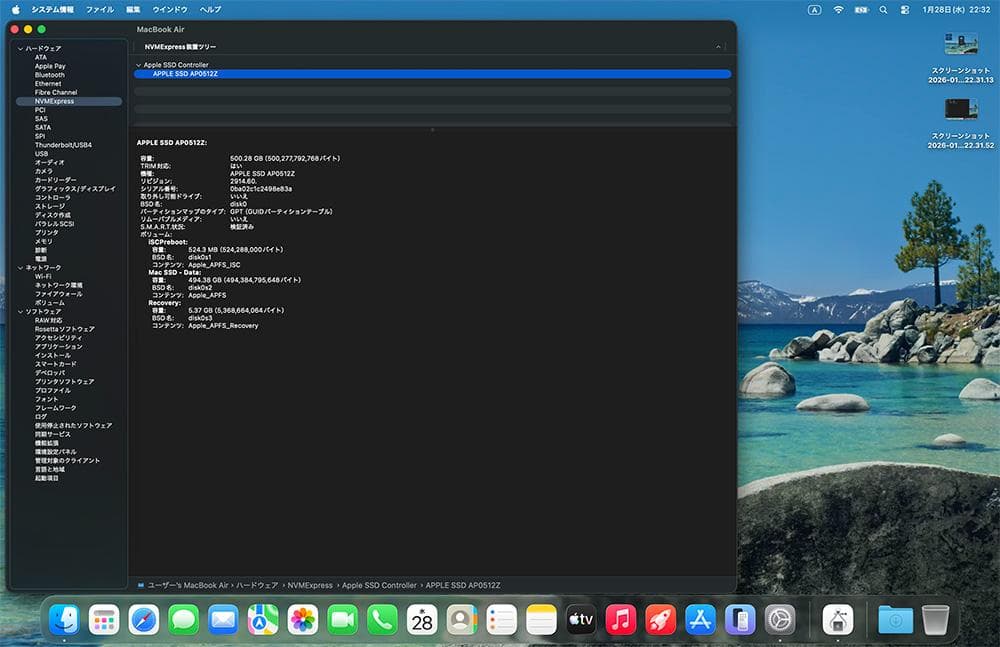Open the Music app icon
This screenshot has width=1000, height=647.
pos(620,620)
